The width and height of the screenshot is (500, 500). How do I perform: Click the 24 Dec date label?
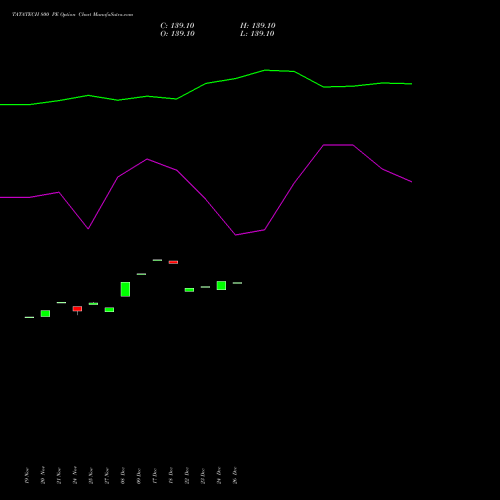point(219,475)
